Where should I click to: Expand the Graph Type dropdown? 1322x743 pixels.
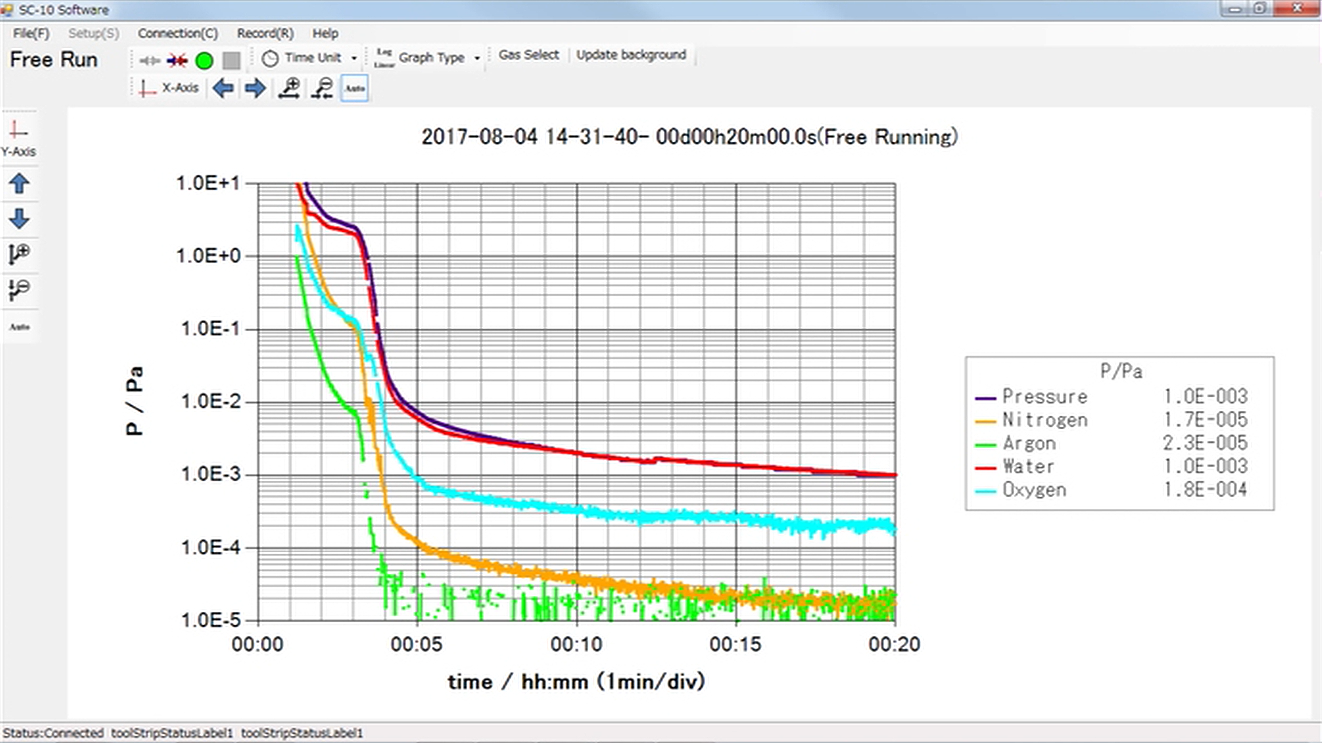[431, 58]
